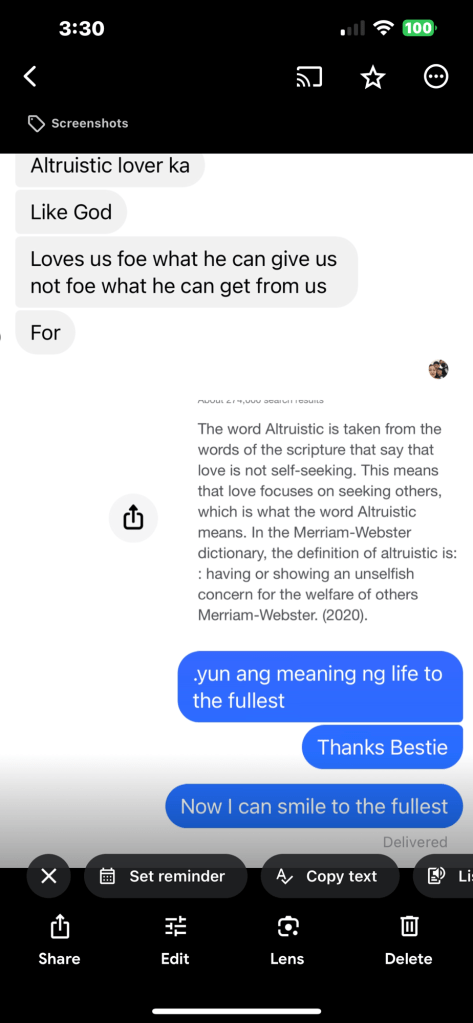The width and height of the screenshot is (473, 1023).
Task: Tap the partially visible Listen chip
Action: [444, 876]
